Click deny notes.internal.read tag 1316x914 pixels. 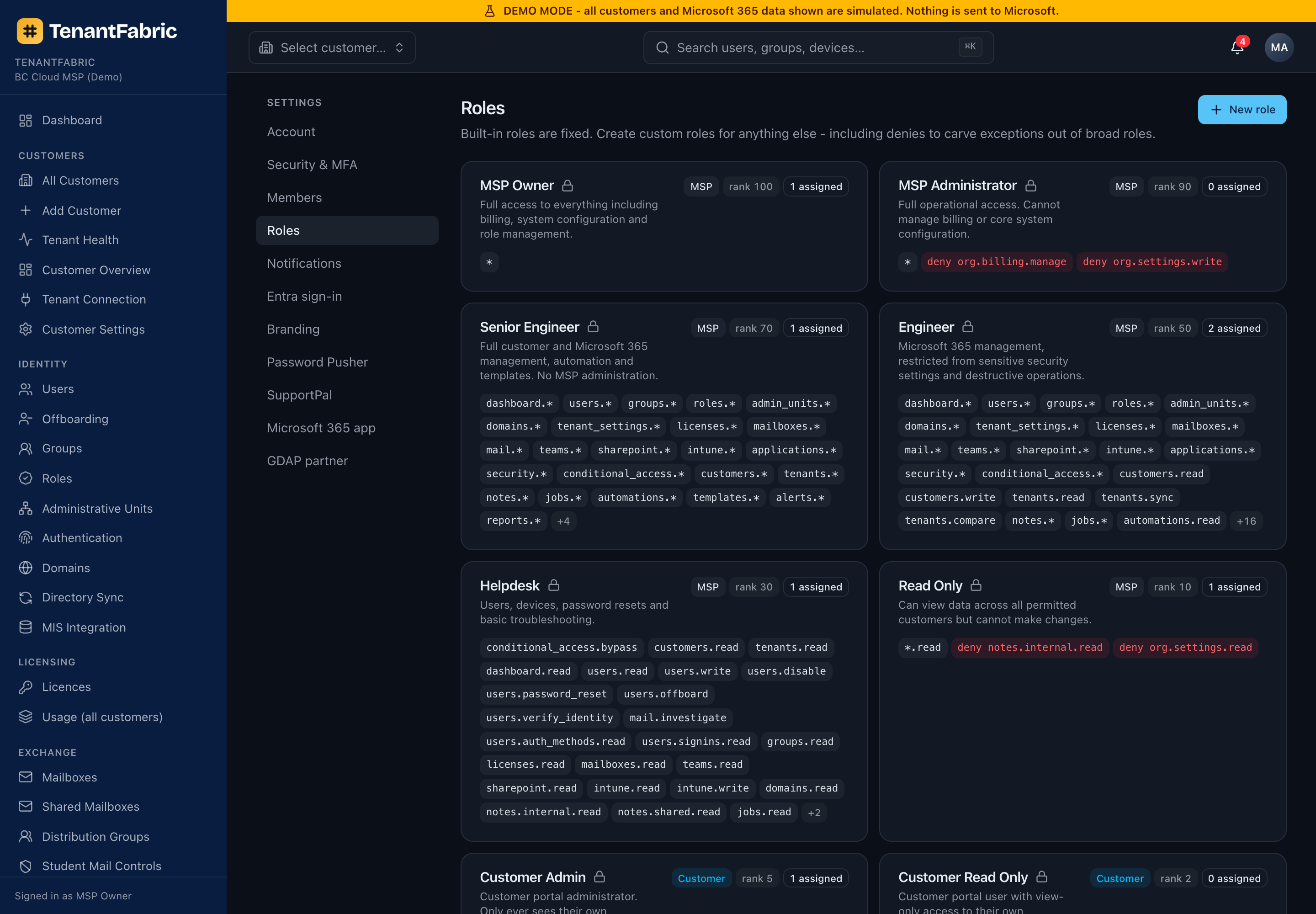[1029, 648]
